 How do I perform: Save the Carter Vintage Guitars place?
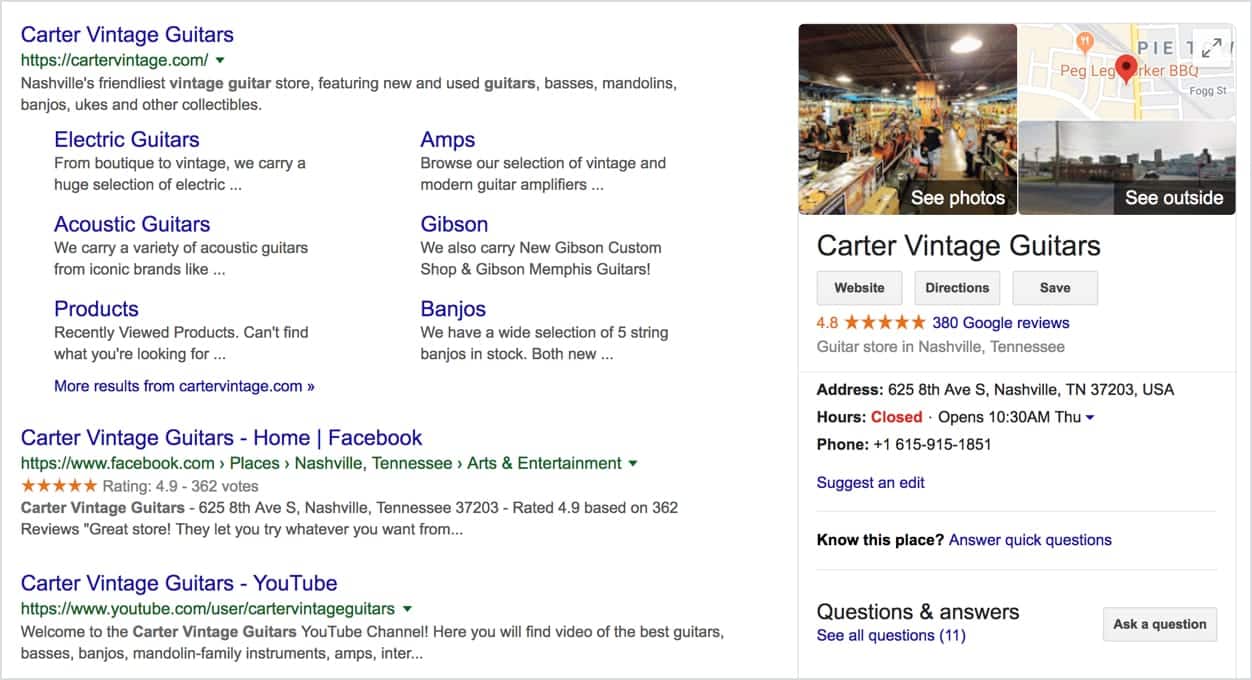(x=1055, y=288)
